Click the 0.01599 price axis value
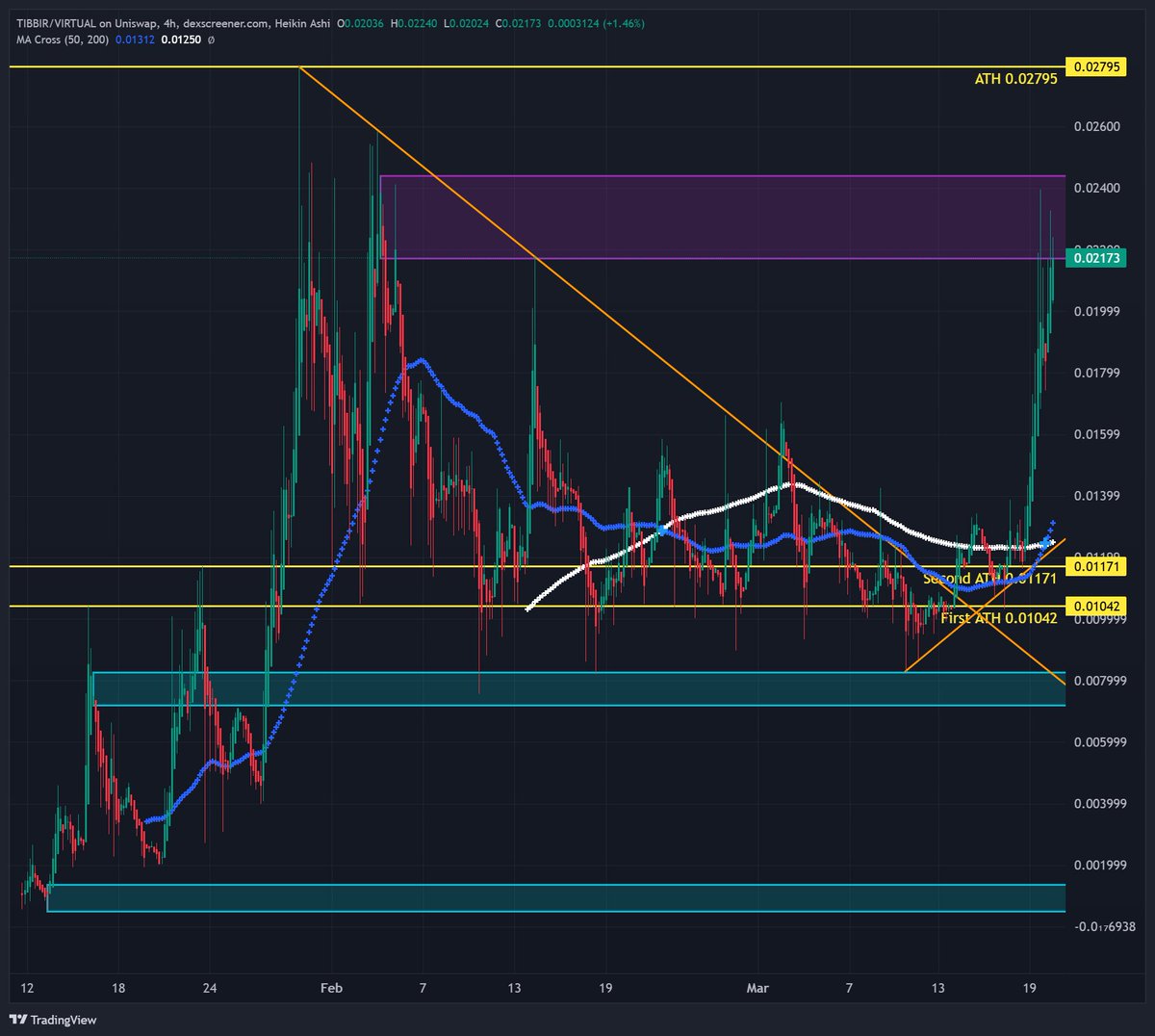The height and width of the screenshot is (1036, 1155). 1096,434
